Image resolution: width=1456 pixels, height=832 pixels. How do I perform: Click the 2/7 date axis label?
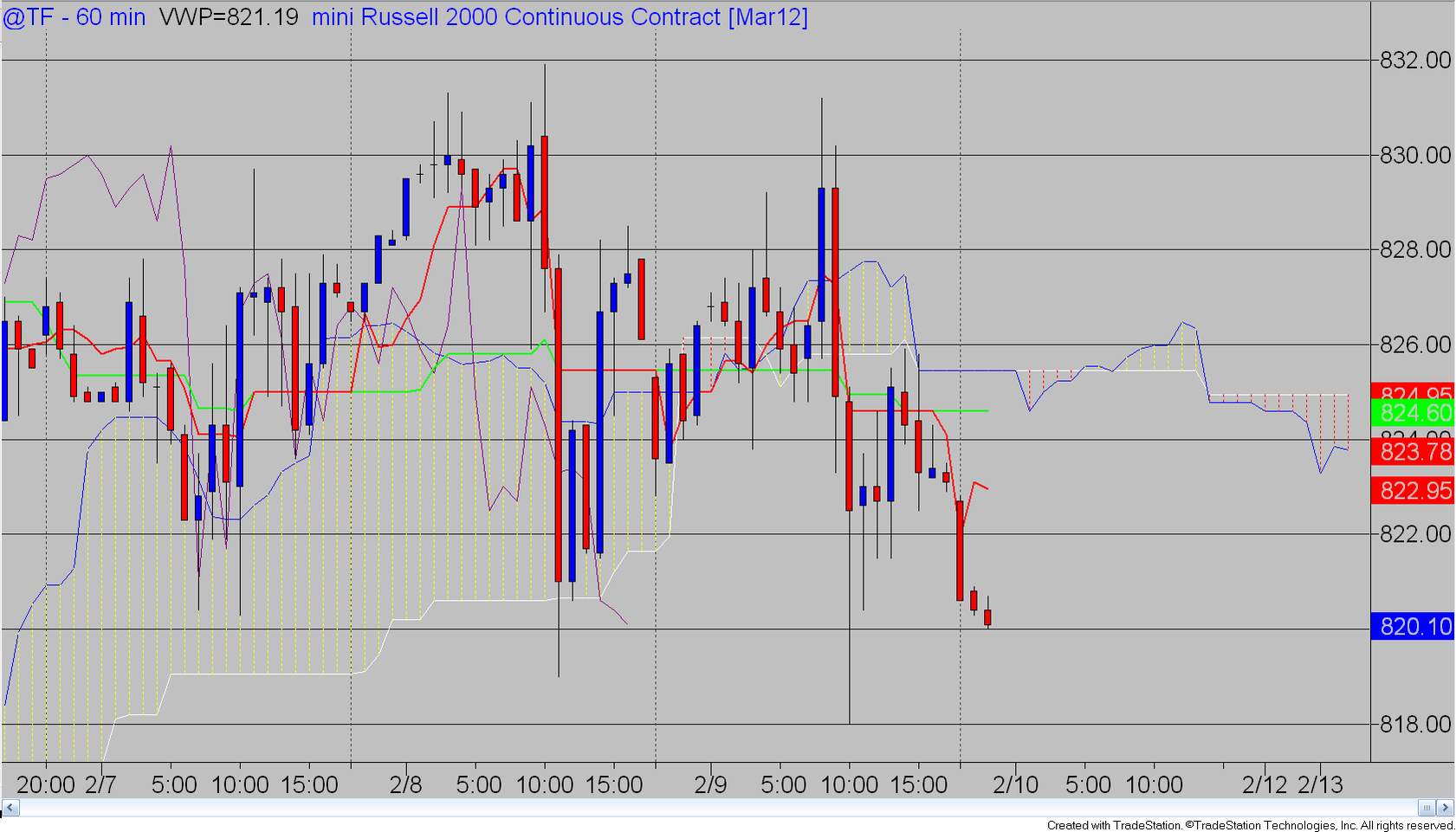click(101, 785)
